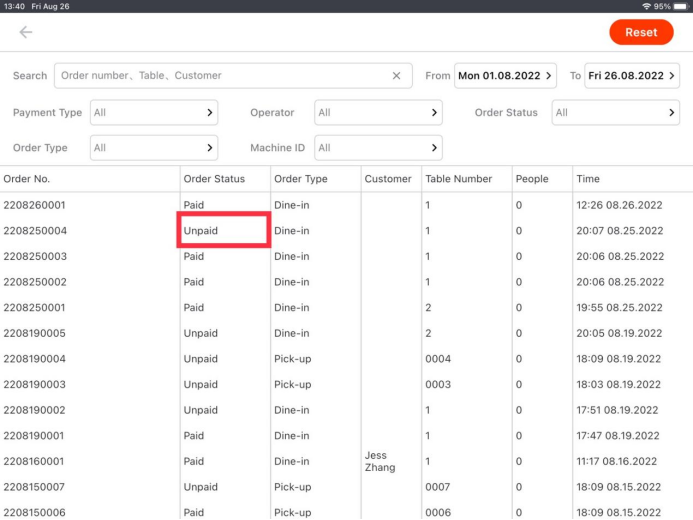Select the Jess Zhang customer cell
Image resolution: width=693 pixels, height=520 pixels.
tap(380, 461)
